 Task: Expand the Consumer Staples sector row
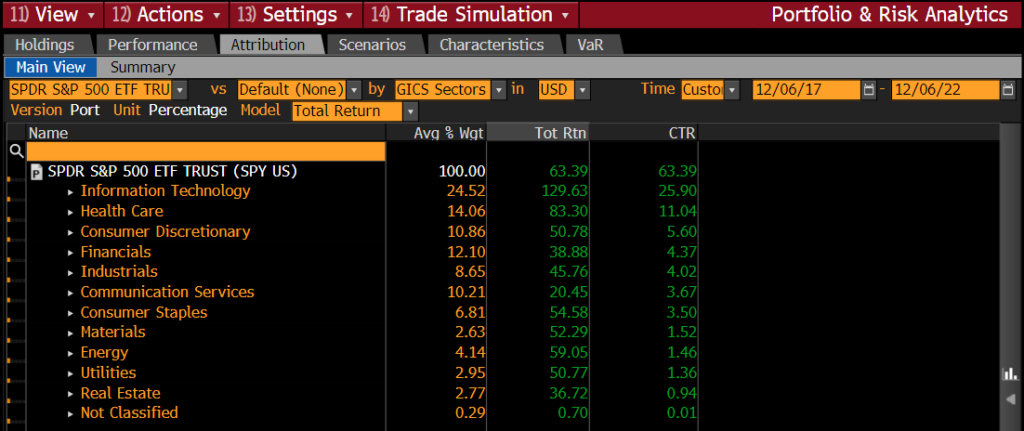coord(71,313)
